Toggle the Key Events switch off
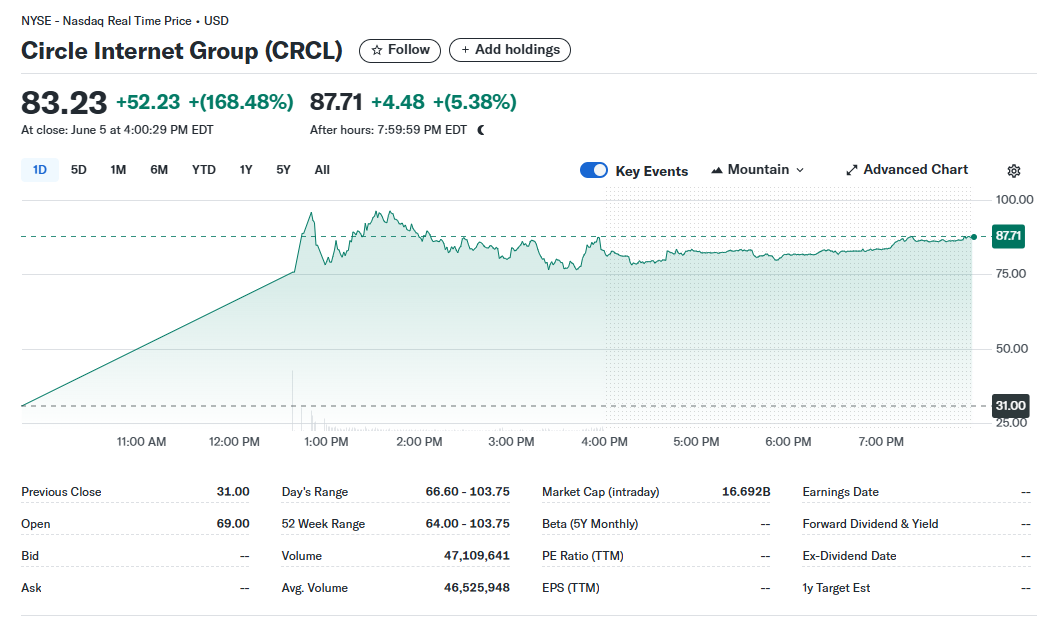Viewport: 1054px width, 628px height. click(594, 170)
